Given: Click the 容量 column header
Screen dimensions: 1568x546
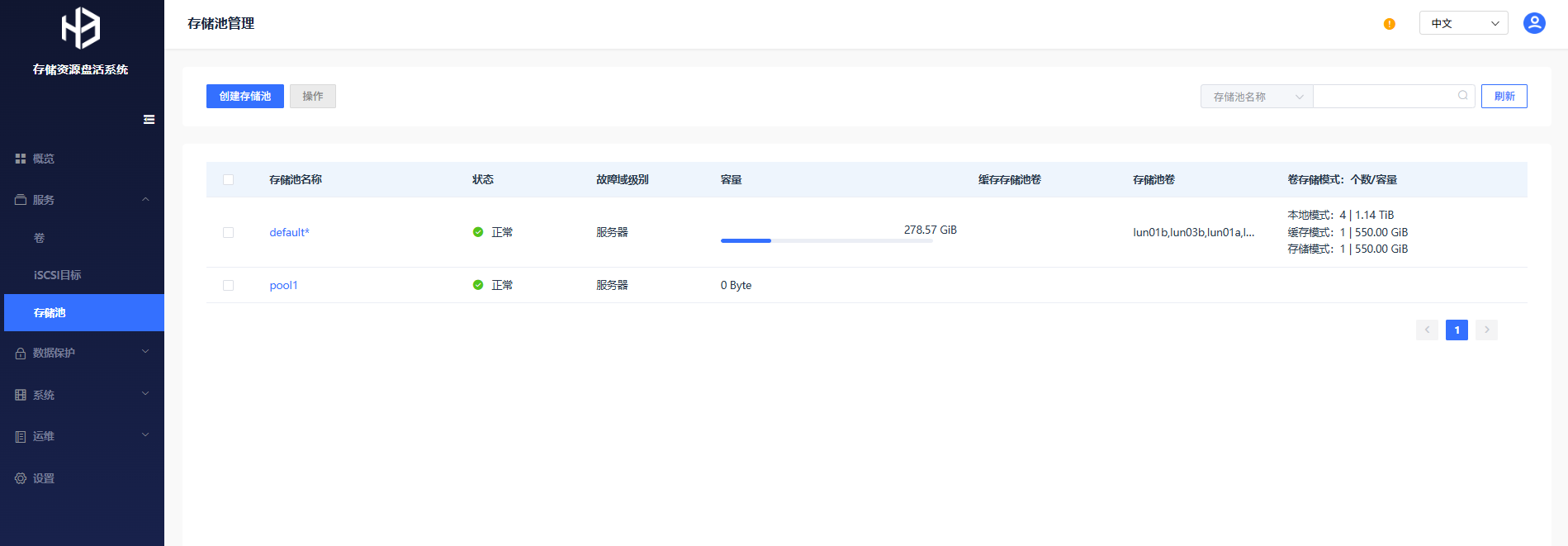Looking at the screenshot, I should click(732, 179).
